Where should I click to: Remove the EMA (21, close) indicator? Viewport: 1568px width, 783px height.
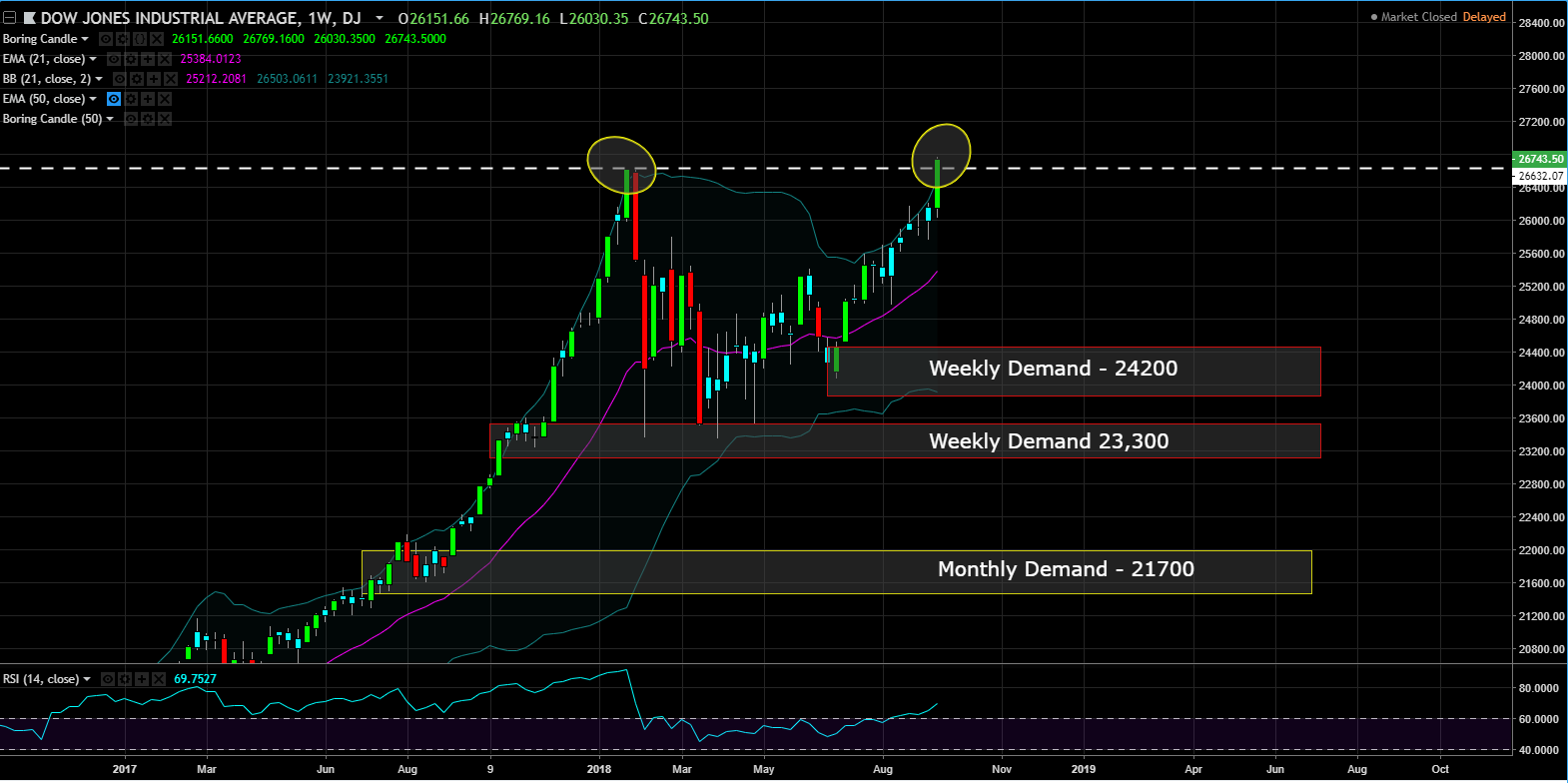165,59
